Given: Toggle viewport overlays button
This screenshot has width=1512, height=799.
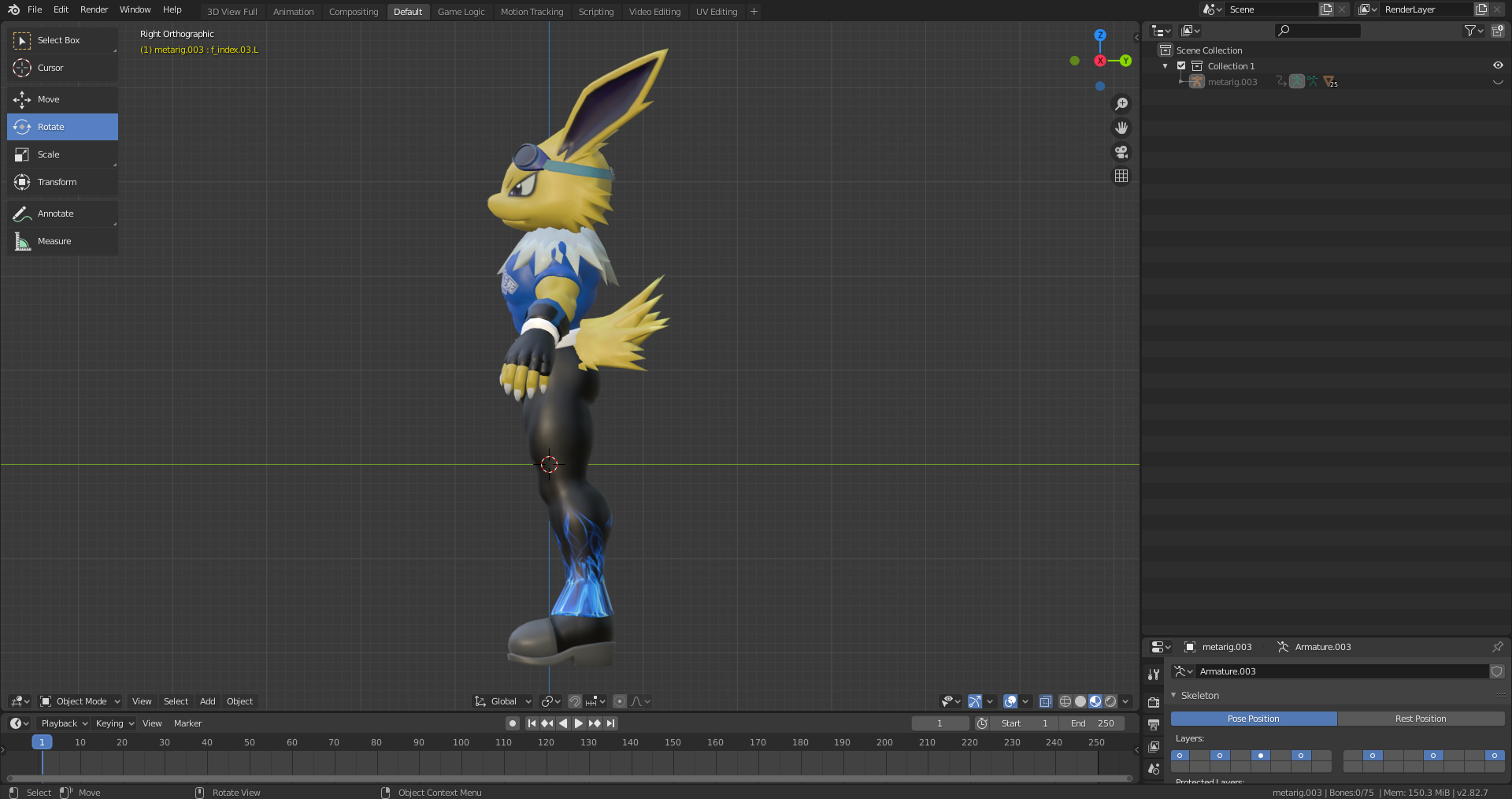Looking at the screenshot, I should (x=1010, y=701).
